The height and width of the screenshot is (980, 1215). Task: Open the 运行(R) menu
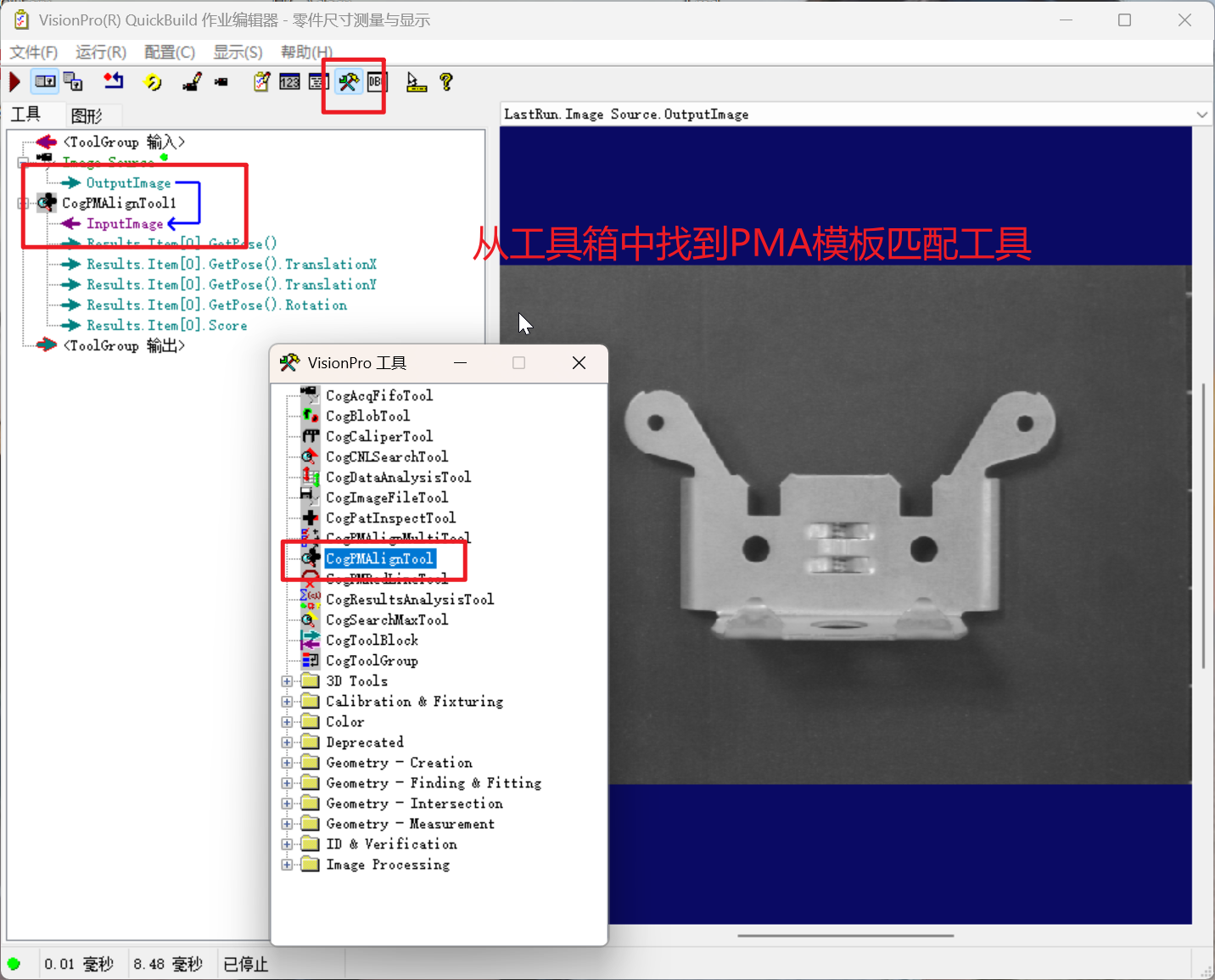pyautogui.click(x=101, y=53)
